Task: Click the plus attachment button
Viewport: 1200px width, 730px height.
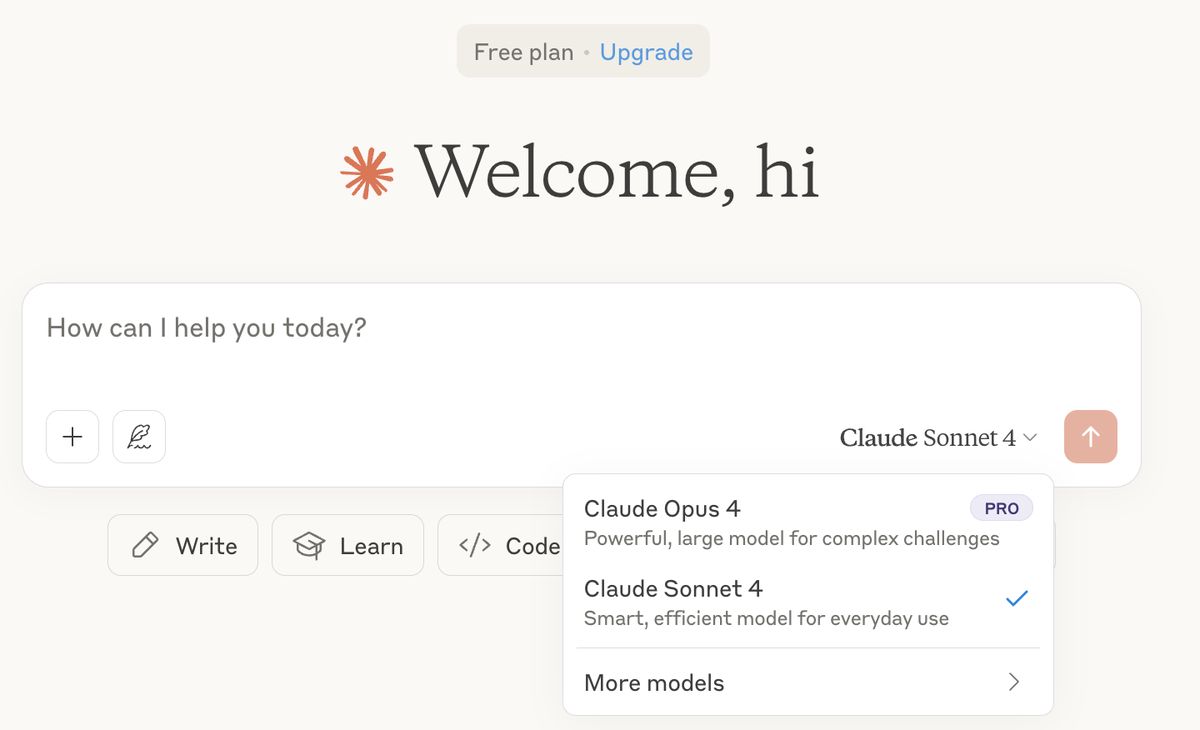Action: (x=72, y=437)
